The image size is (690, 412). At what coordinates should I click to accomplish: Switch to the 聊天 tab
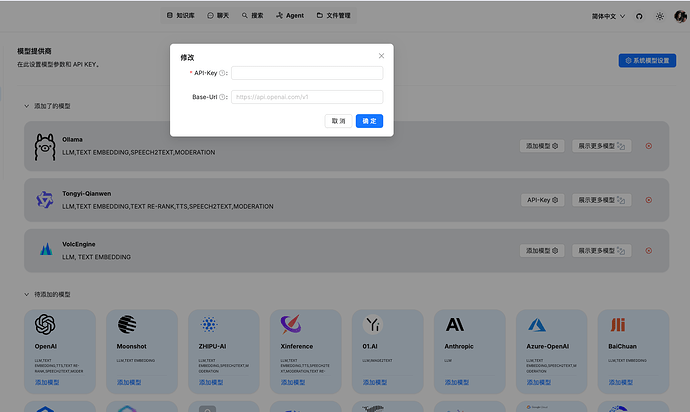click(218, 15)
